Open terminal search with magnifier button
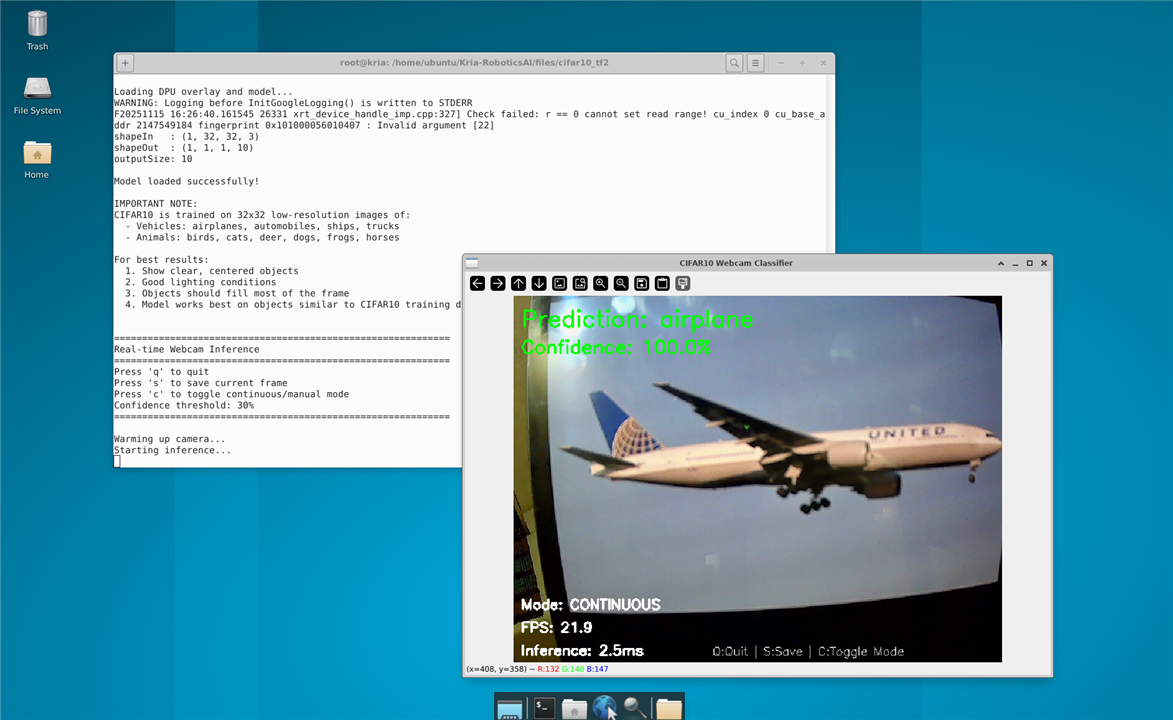Screen dimensions: 1173x720 (x=734, y=63)
